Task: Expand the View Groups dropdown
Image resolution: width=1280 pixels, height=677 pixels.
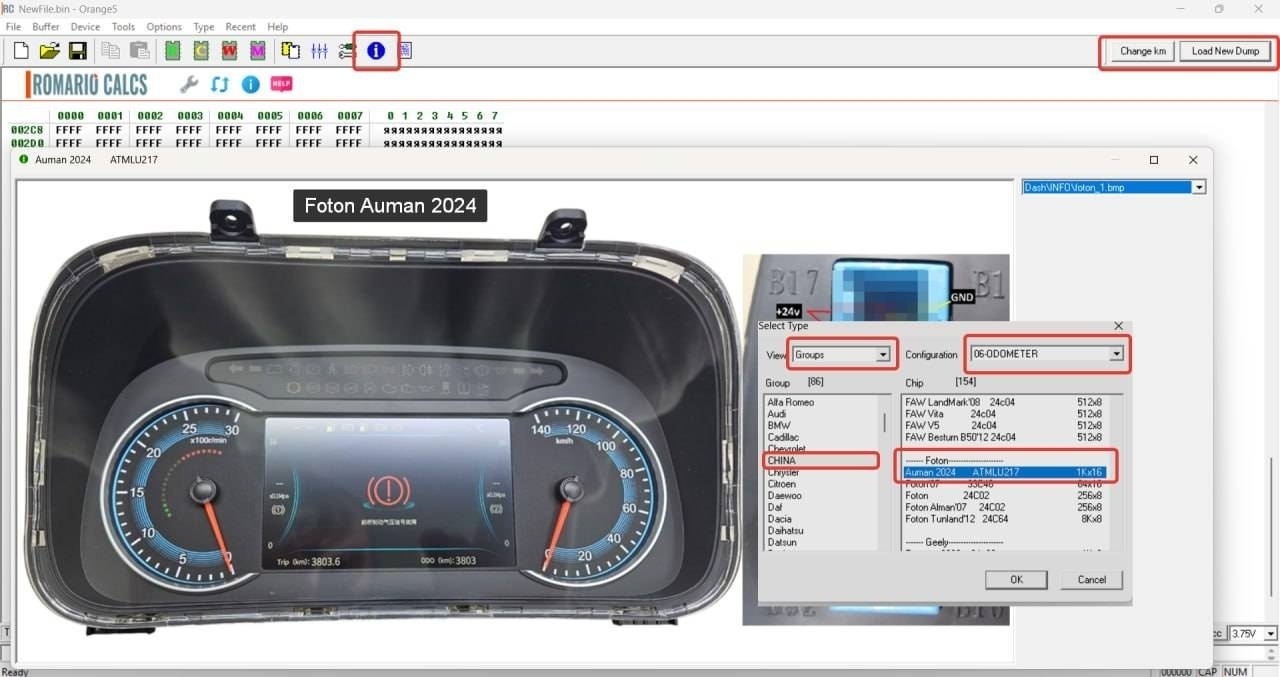Action: (x=882, y=354)
